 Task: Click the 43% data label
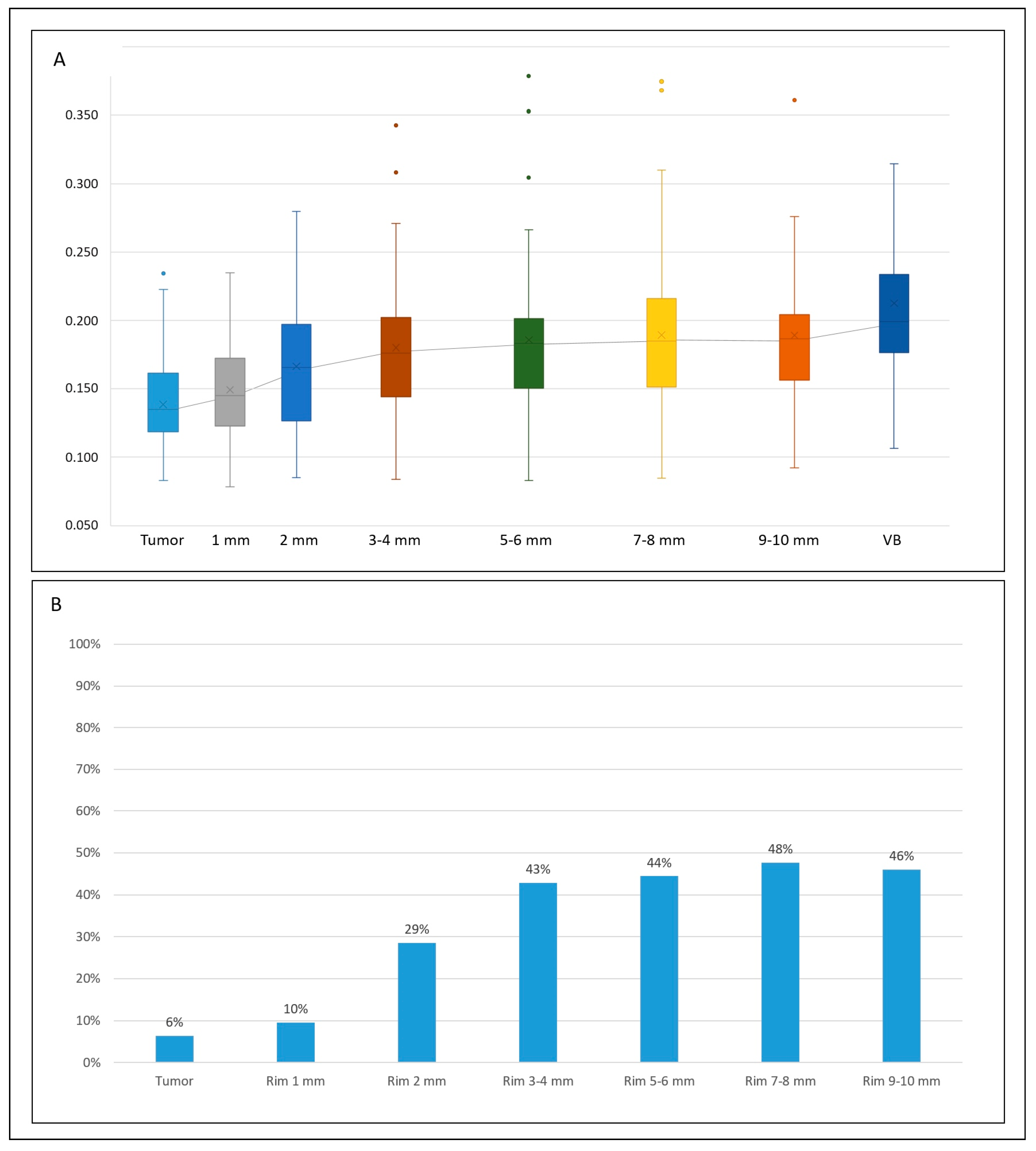click(x=538, y=869)
